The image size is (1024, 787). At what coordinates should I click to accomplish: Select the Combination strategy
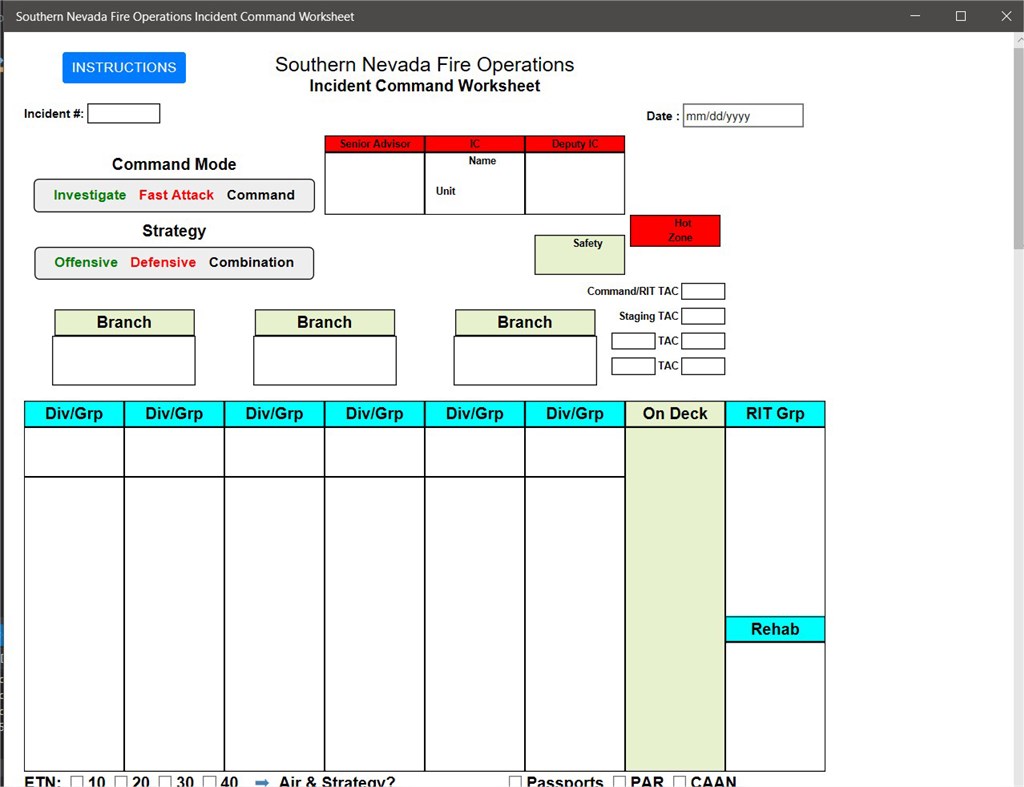pyautogui.click(x=252, y=262)
